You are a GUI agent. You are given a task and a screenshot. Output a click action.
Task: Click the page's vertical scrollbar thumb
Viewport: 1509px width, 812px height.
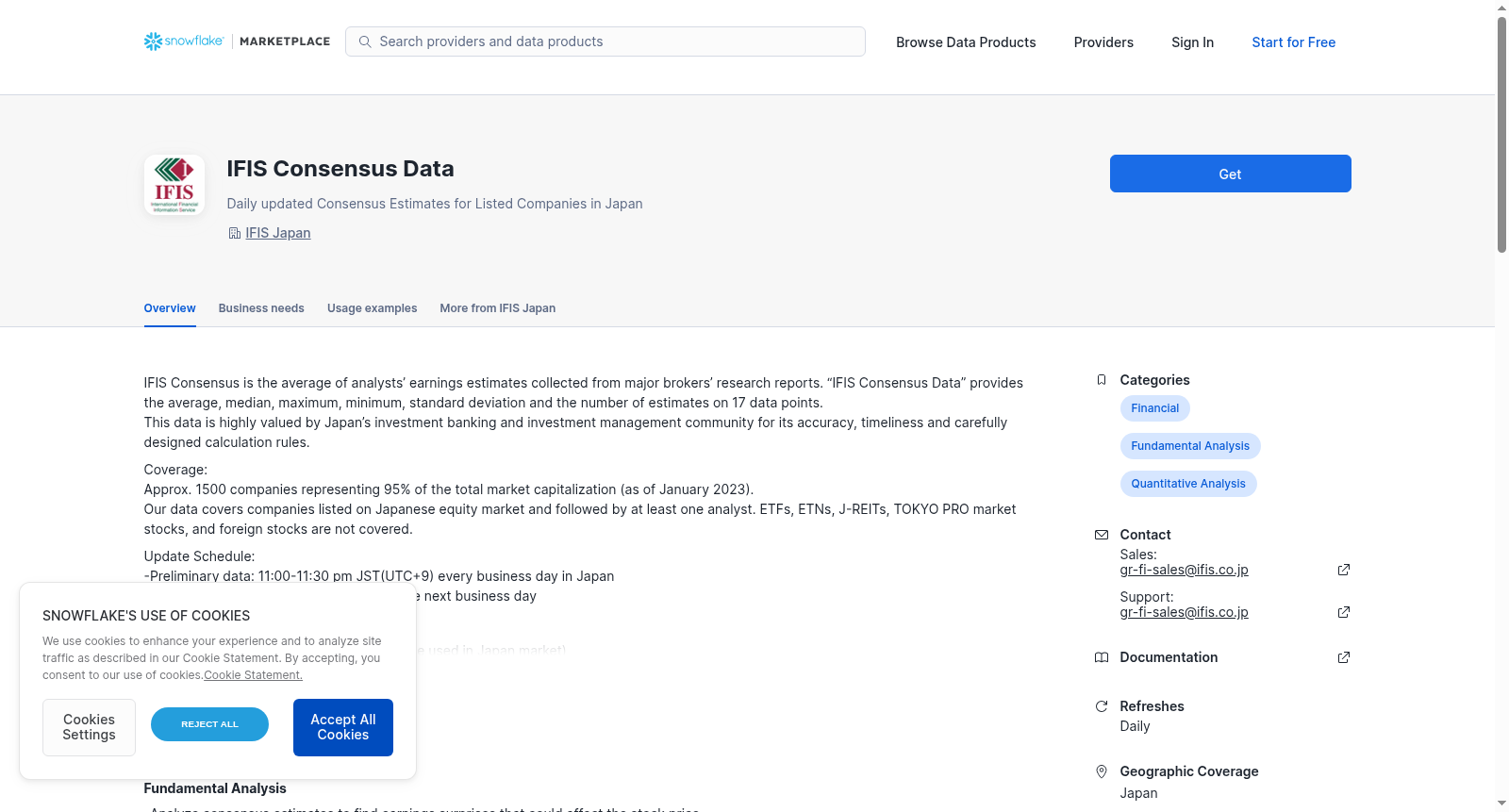click(x=1501, y=134)
